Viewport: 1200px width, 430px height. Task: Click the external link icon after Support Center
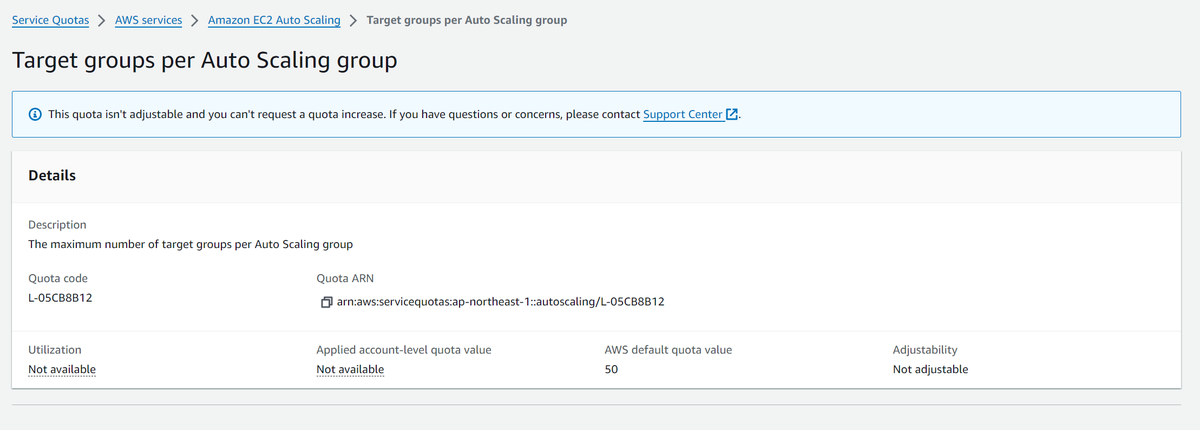pos(732,115)
